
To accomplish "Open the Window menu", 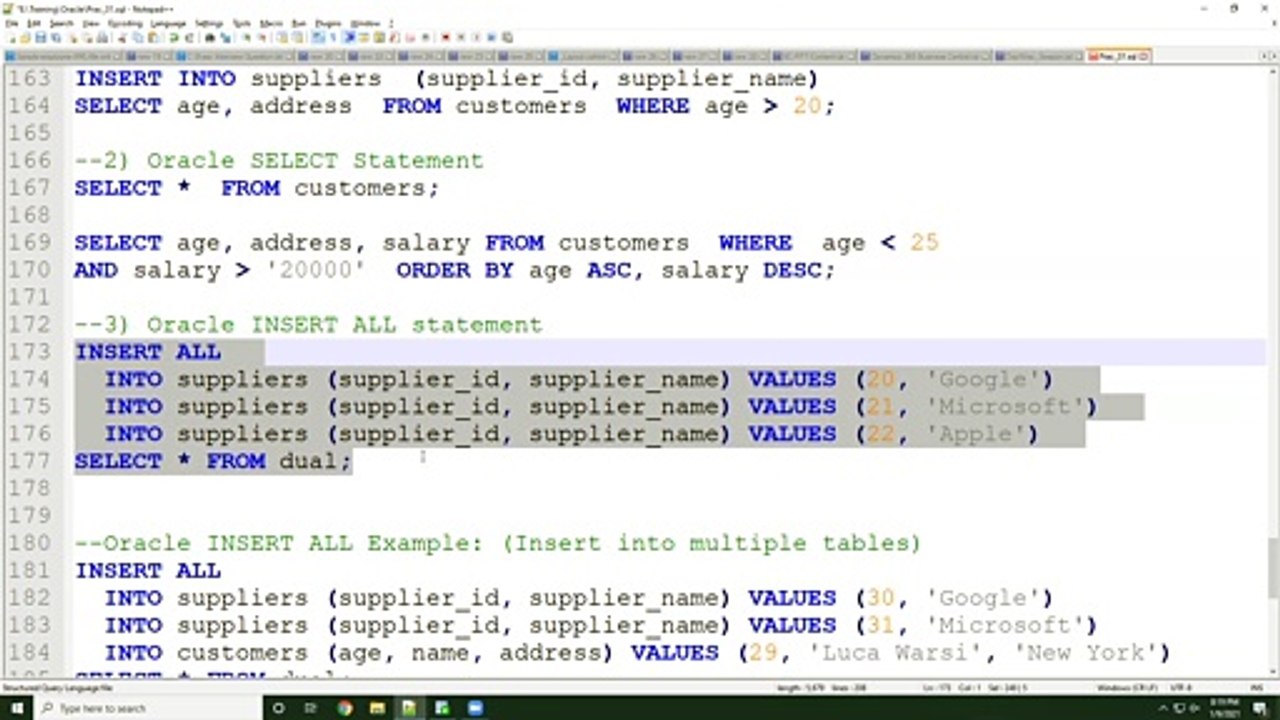I will click(x=365, y=23).
